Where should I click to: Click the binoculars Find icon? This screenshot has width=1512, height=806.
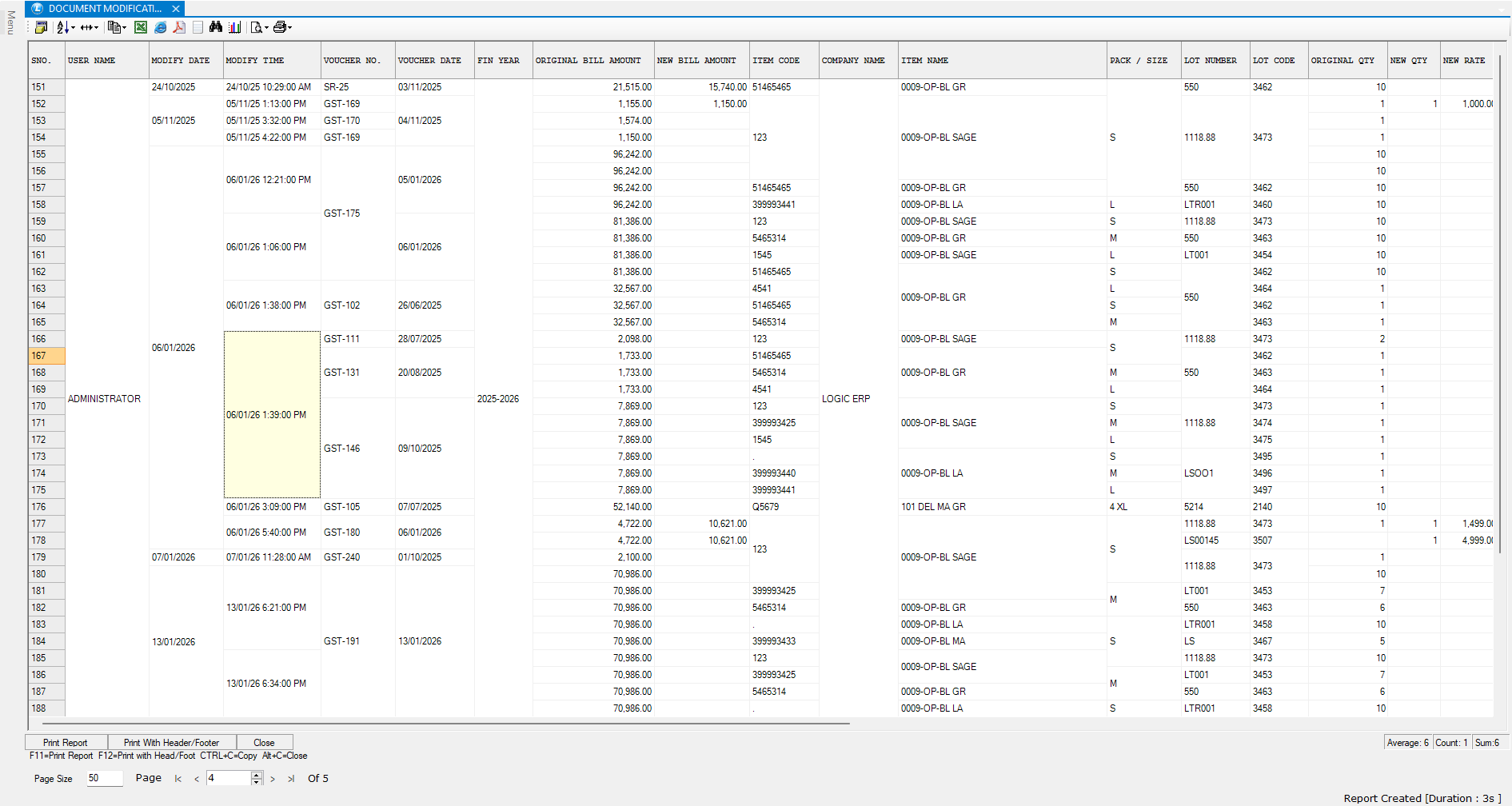click(x=215, y=27)
